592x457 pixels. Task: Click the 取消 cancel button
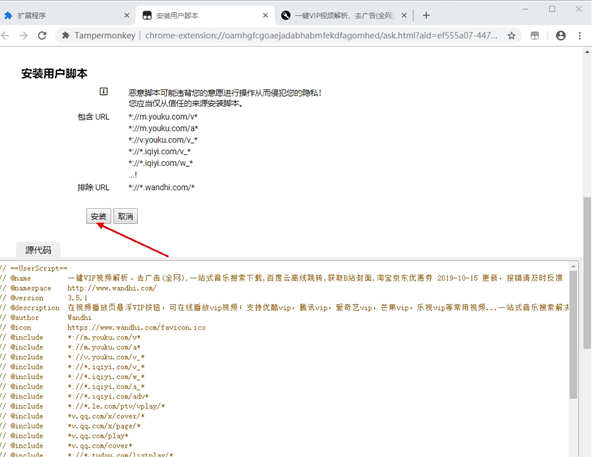point(126,216)
